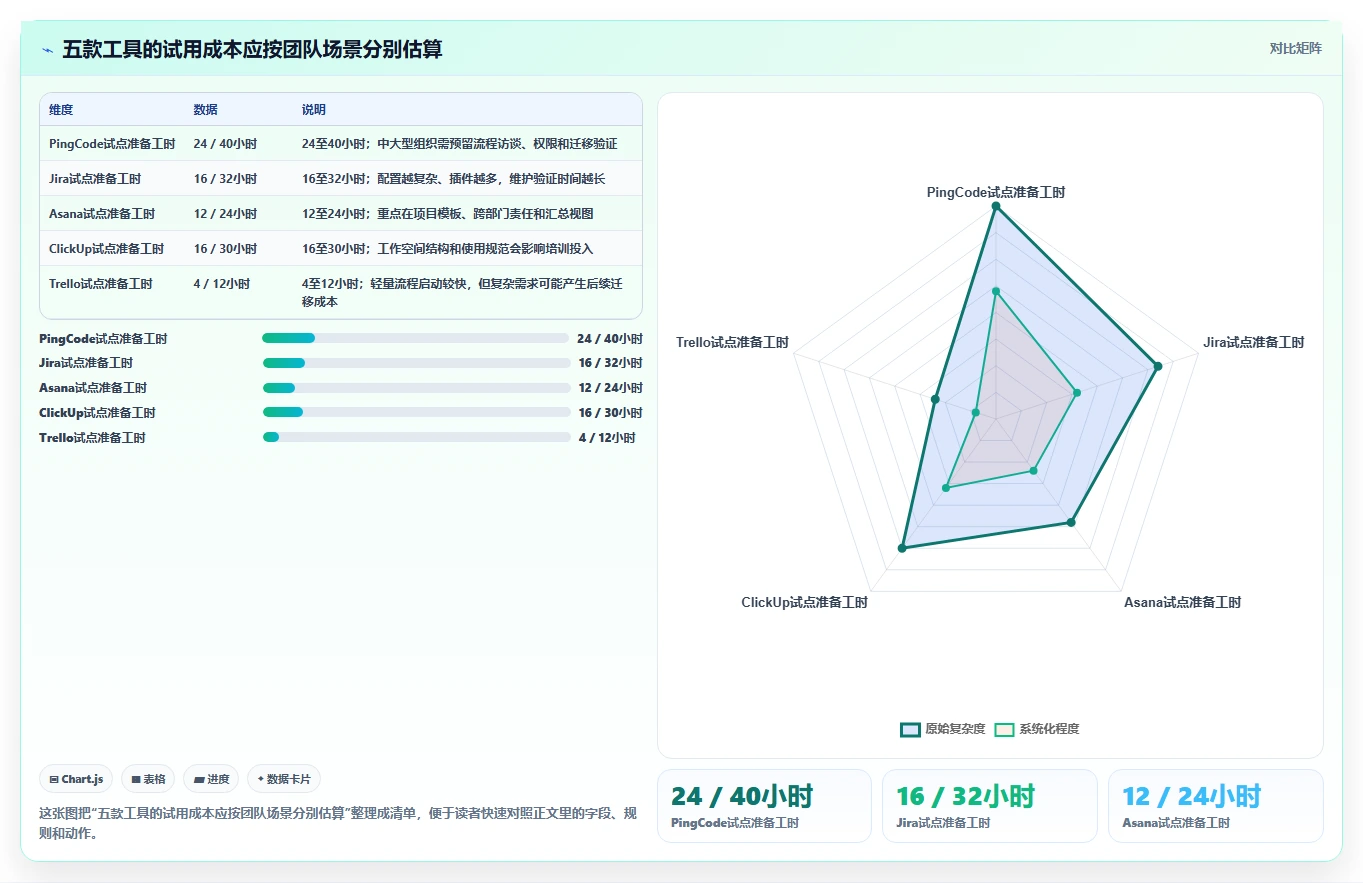Image resolution: width=1363 pixels, height=883 pixels.
Task: Click the description starting with 16至30小时
Action: [448, 249]
